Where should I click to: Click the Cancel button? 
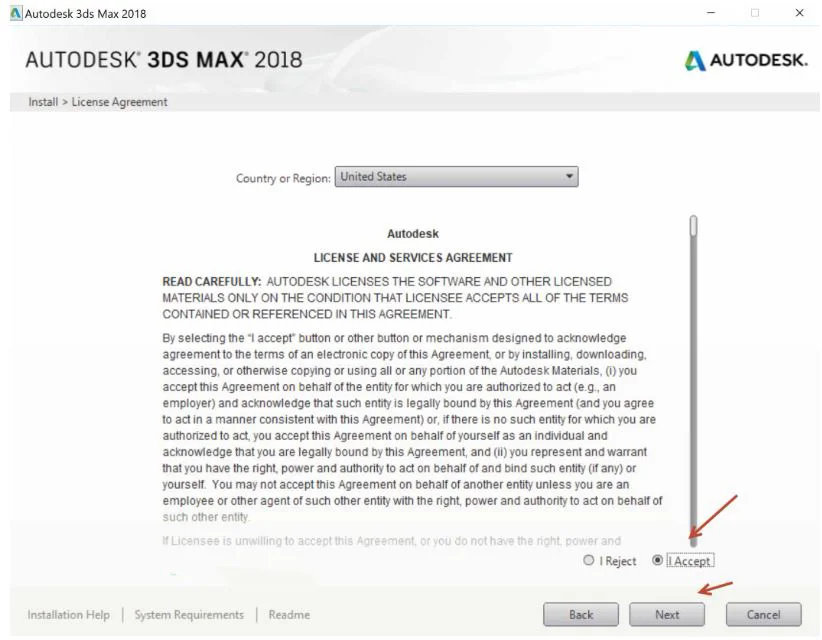tap(763, 614)
